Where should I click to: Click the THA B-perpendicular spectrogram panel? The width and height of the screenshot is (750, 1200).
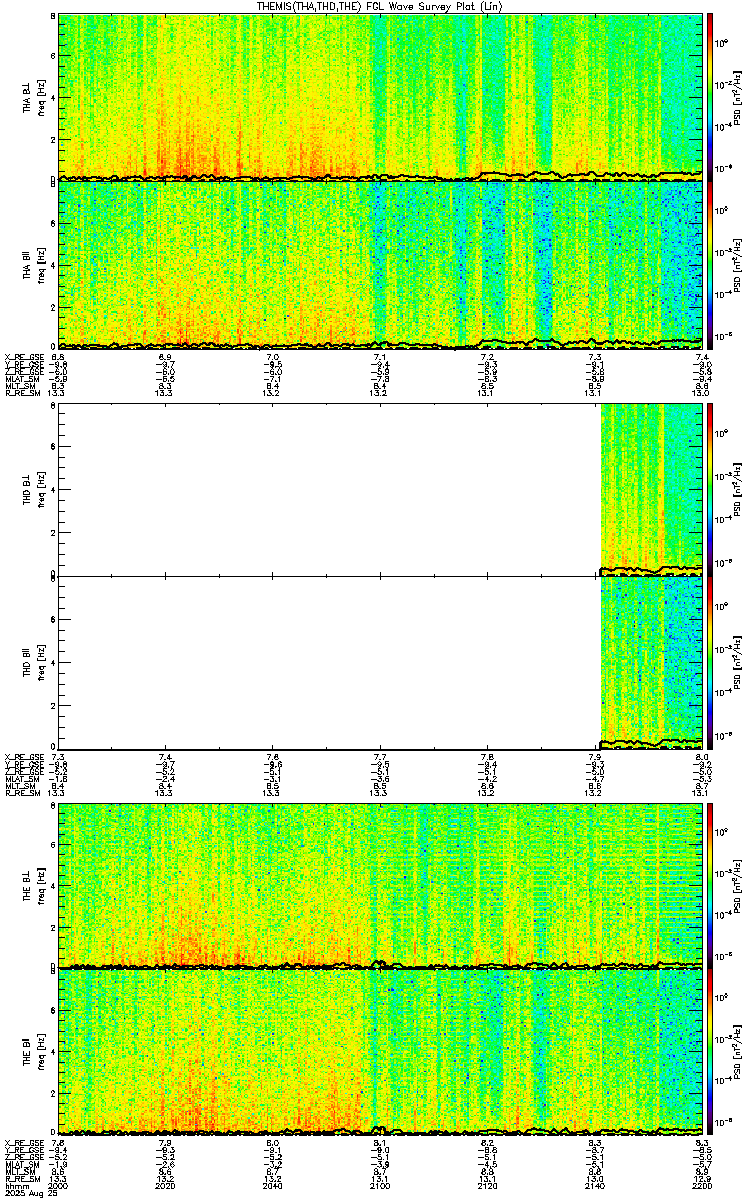[380, 96]
